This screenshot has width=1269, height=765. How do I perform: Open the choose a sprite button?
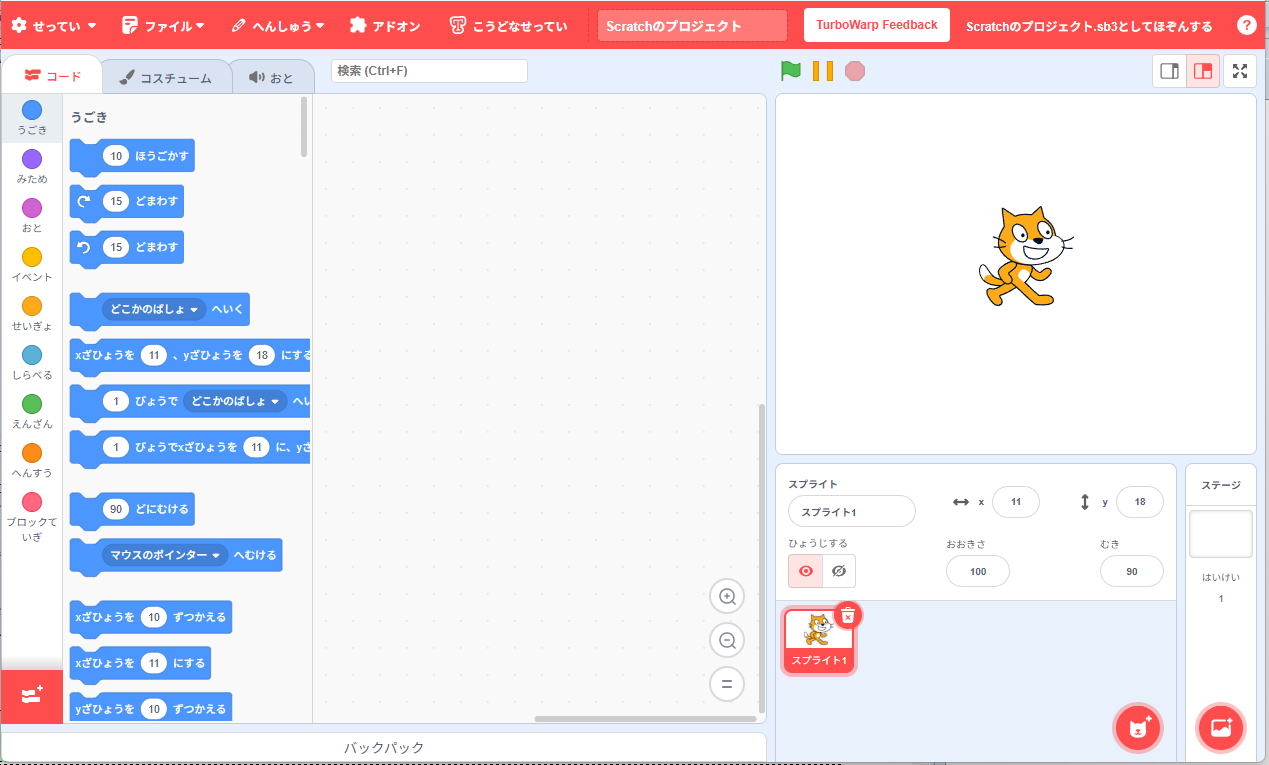(1138, 727)
